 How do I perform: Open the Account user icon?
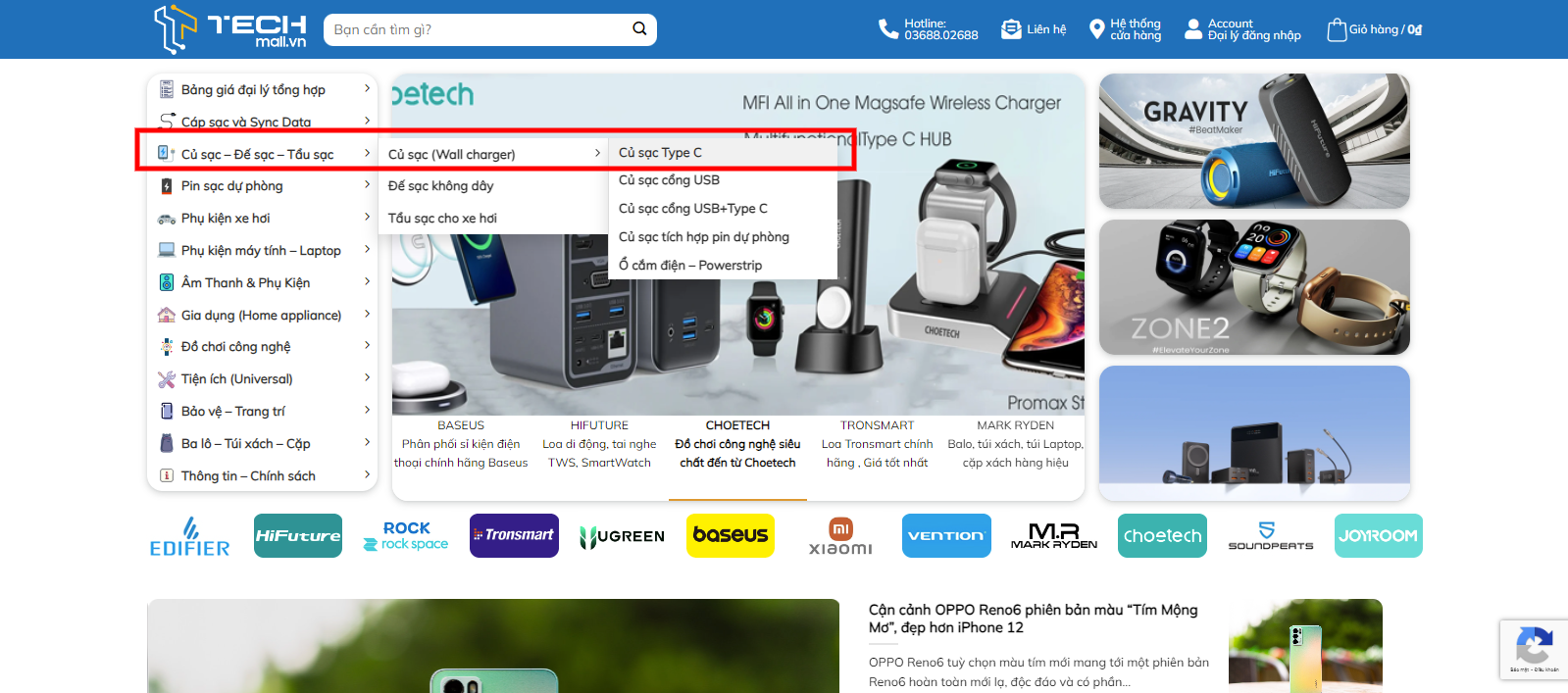click(1192, 29)
